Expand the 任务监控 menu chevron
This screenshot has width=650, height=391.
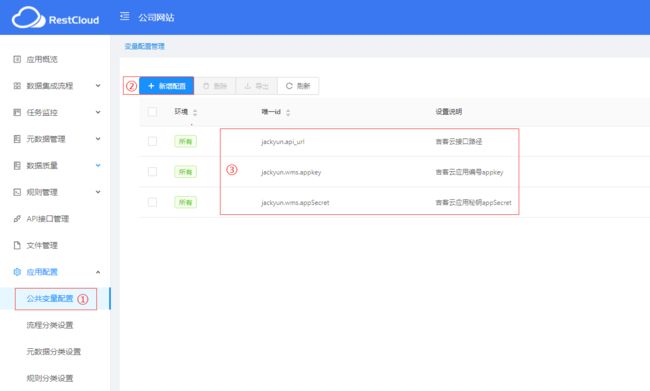(x=98, y=112)
